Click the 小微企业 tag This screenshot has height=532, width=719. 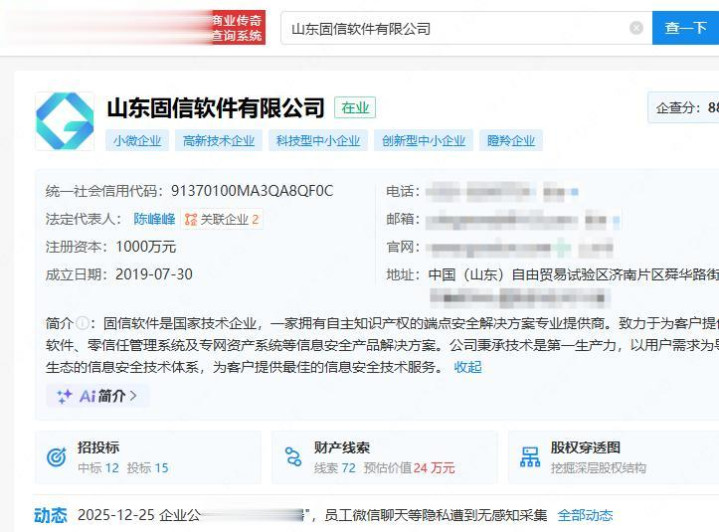(x=137, y=140)
